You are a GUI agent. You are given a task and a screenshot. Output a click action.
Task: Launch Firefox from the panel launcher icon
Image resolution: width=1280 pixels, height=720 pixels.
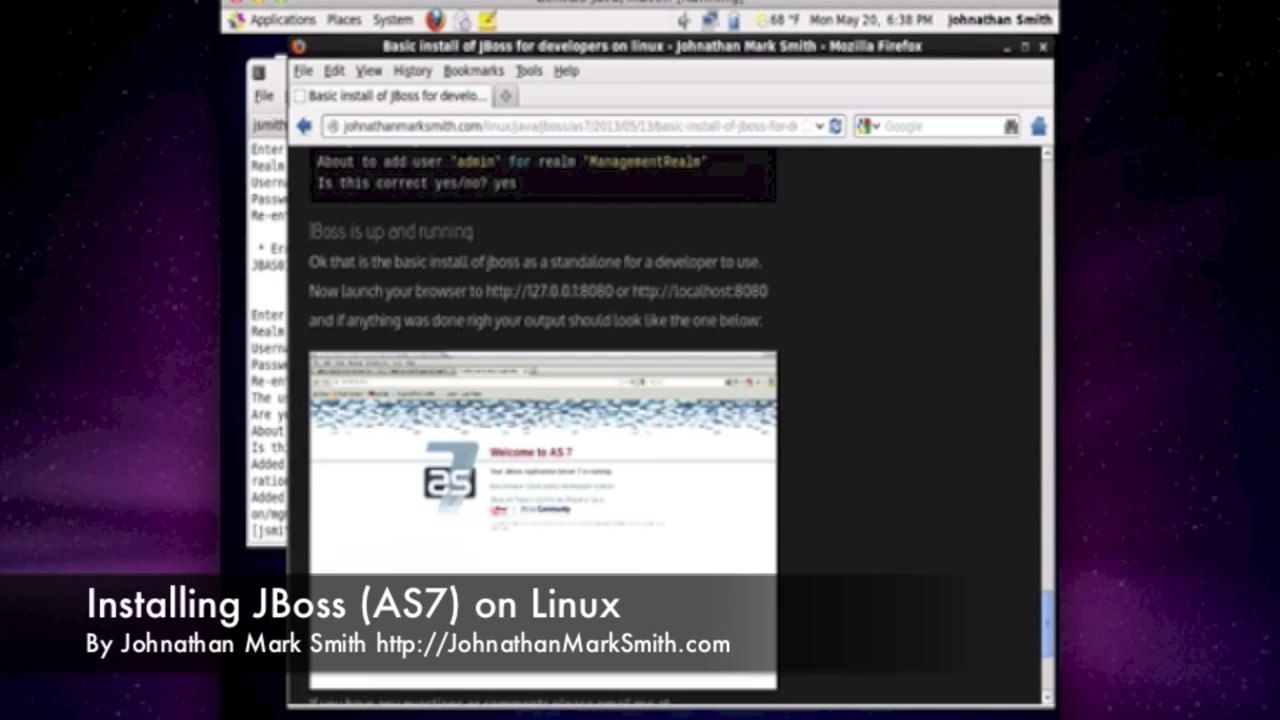435,20
